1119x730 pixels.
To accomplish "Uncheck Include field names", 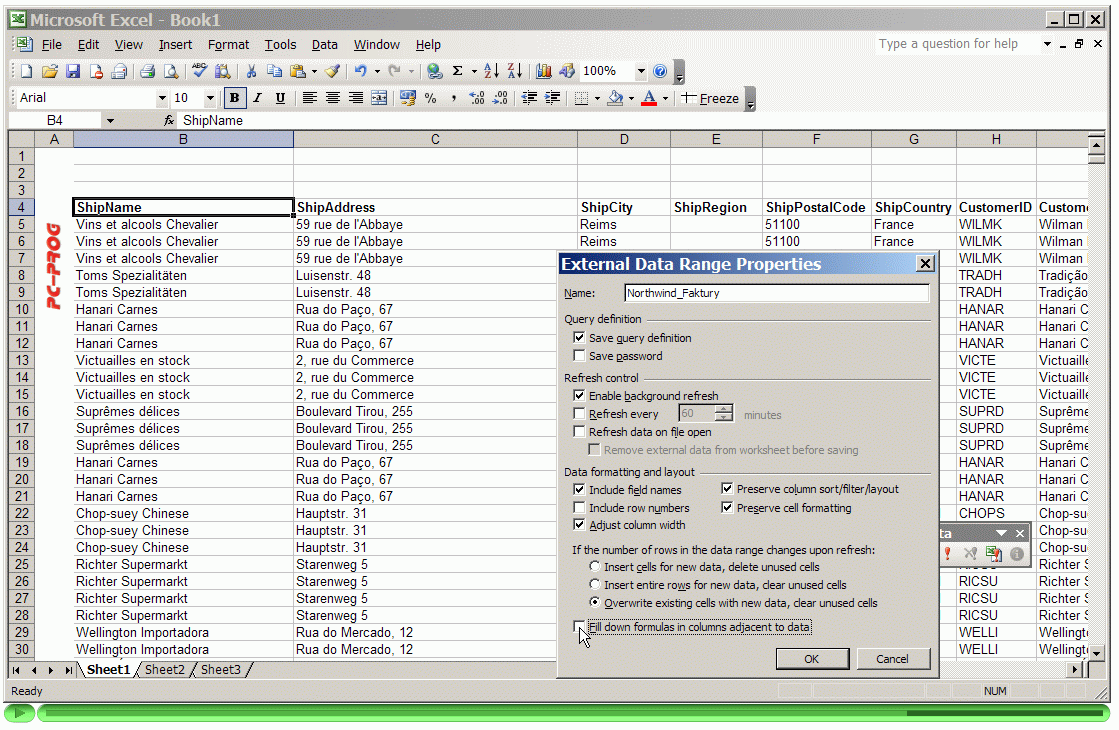I will pos(579,490).
